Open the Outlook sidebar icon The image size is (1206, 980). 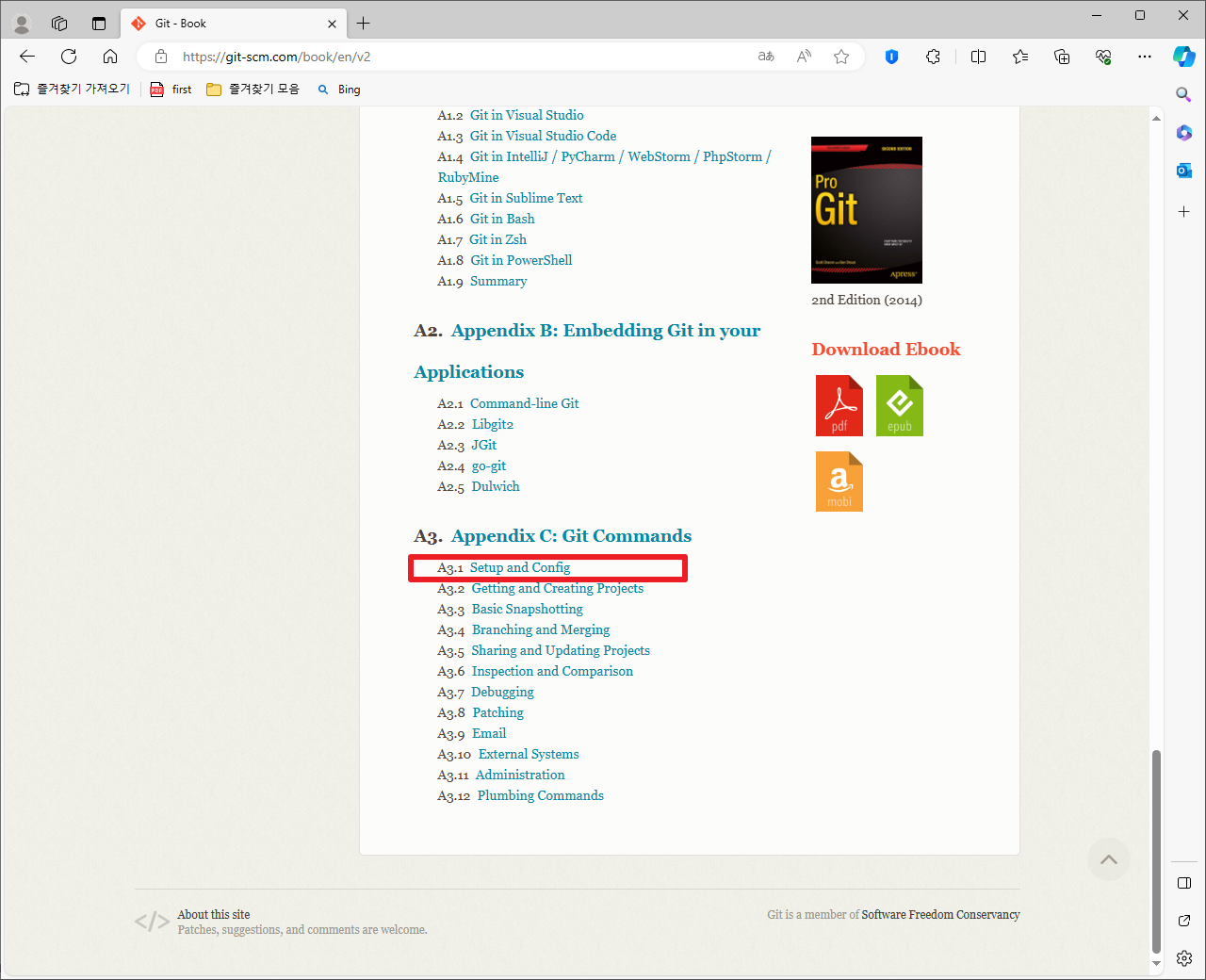pyautogui.click(x=1184, y=171)
